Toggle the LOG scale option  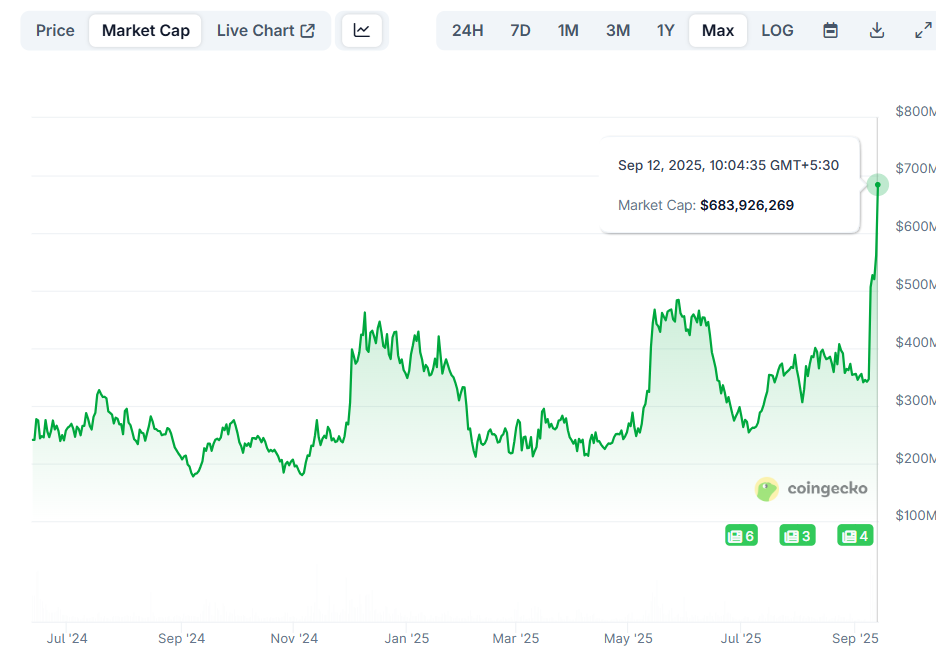[x=777, y=30]
